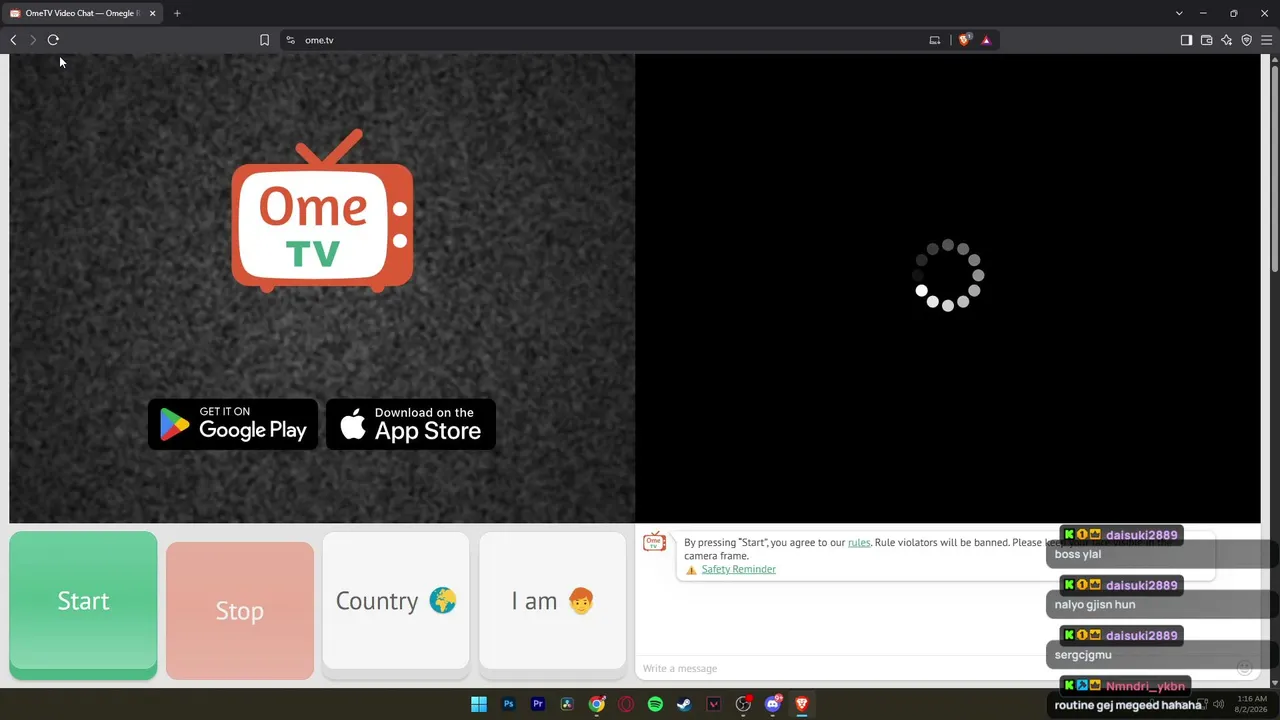The image size is (1280, 720).
Task: Open the taskbar clock showing 1:16 AM
Action: click(x=1252, y=704)
